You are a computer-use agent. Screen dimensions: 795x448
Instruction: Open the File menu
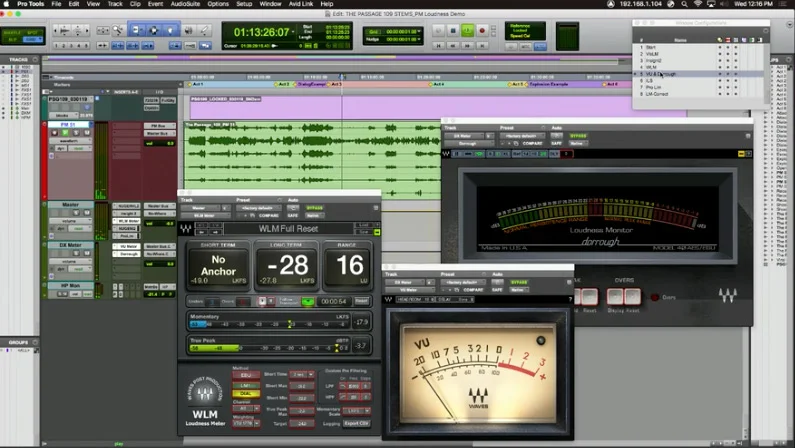56,4
